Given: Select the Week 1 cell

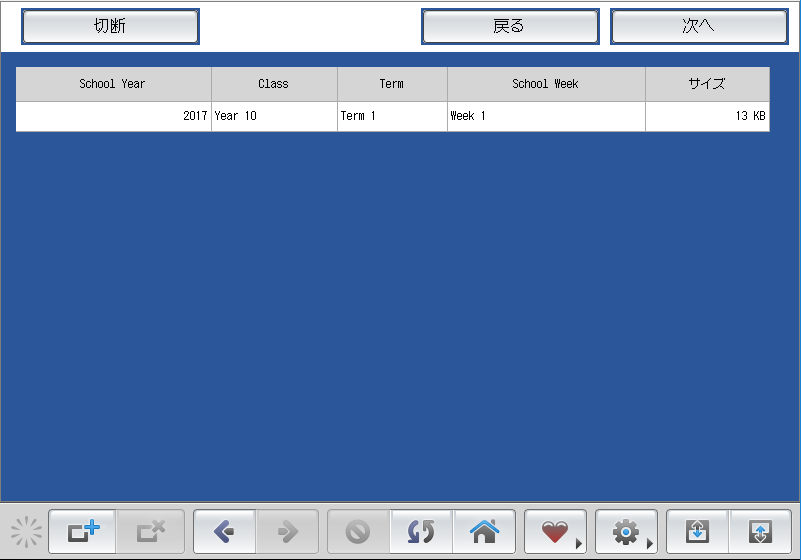Looking at the screenshot, I should (x=546, y=116).
